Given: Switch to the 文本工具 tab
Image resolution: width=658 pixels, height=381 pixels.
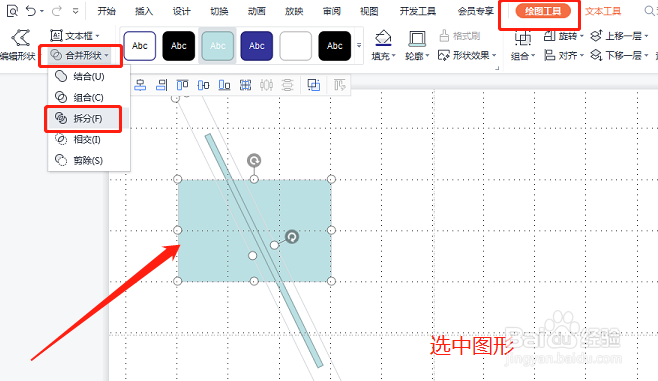Looking at the screenshot, I should click(x=603, y=11).
